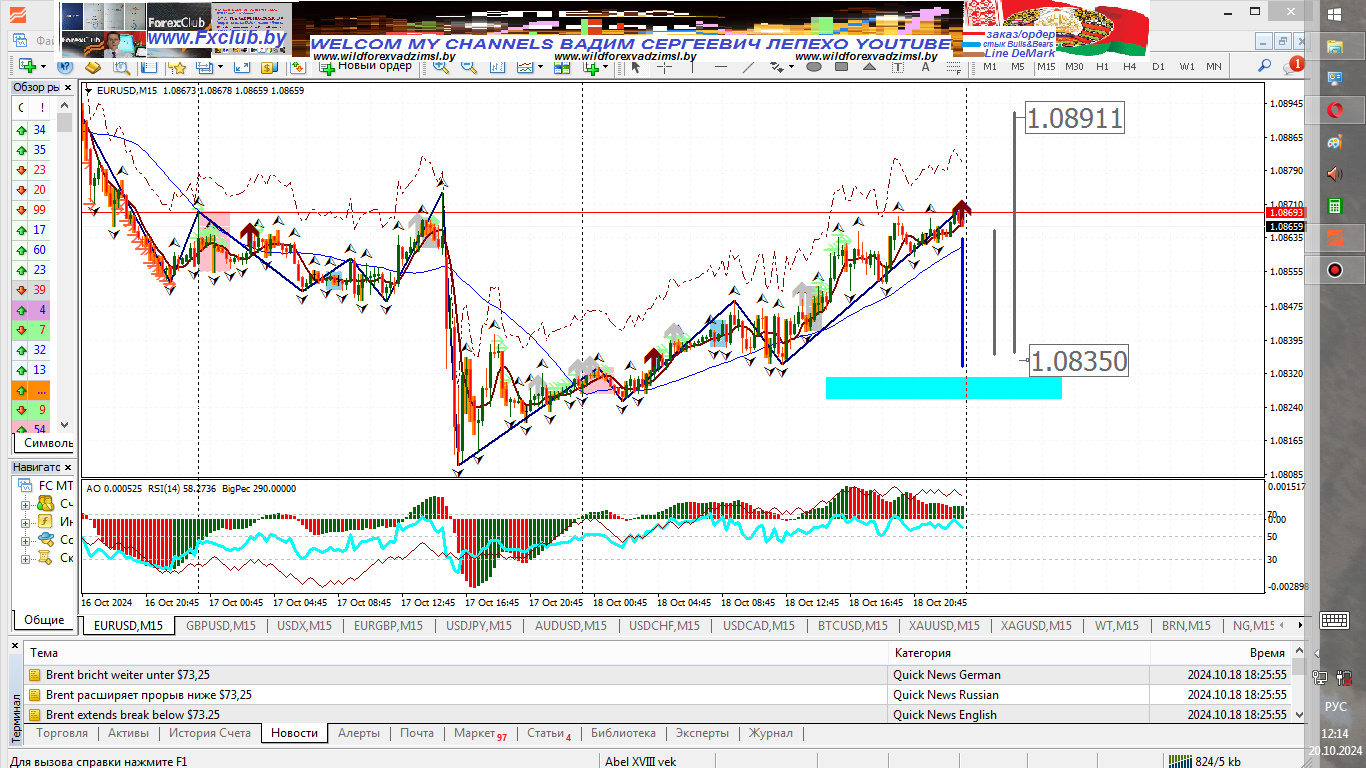Open the channel tools dropdown arrow
This screenshot has height=768, width=1366.
(791, 66)
